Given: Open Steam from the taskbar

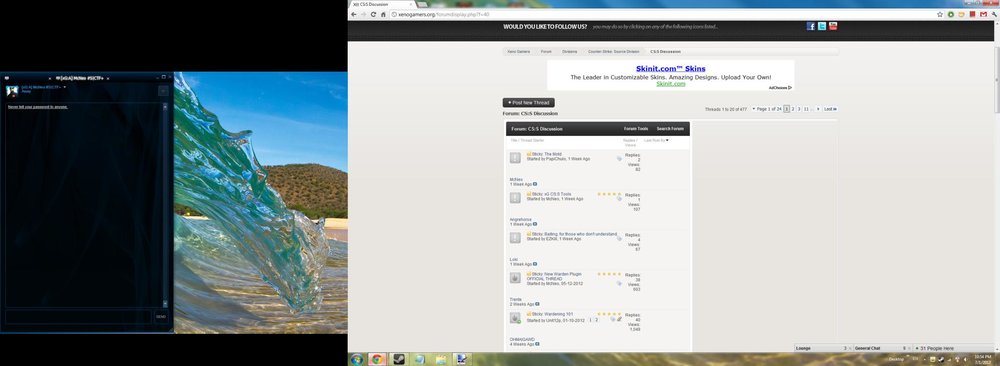Looking at the screenshot, I should (x=399, y=359).
